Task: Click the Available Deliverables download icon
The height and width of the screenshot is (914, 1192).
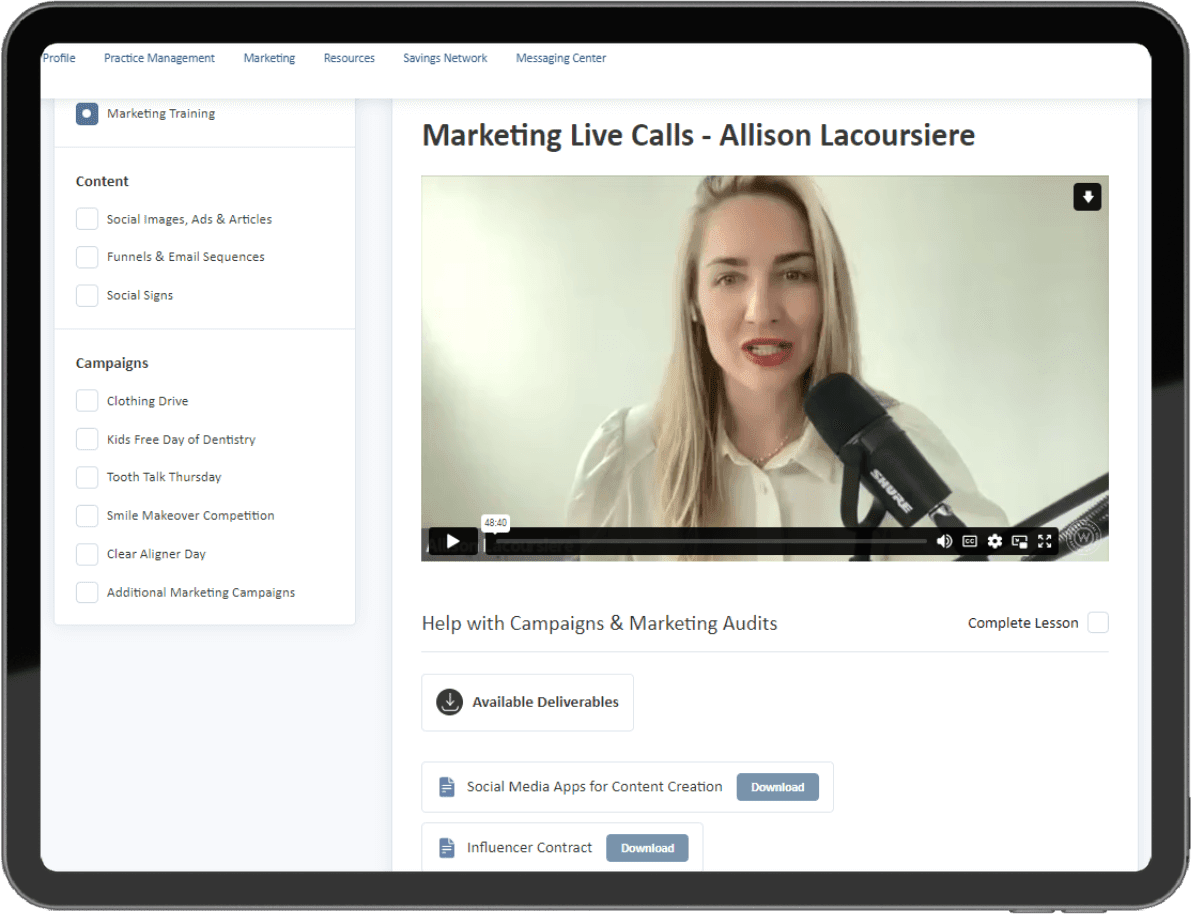Action: point(449,702)
